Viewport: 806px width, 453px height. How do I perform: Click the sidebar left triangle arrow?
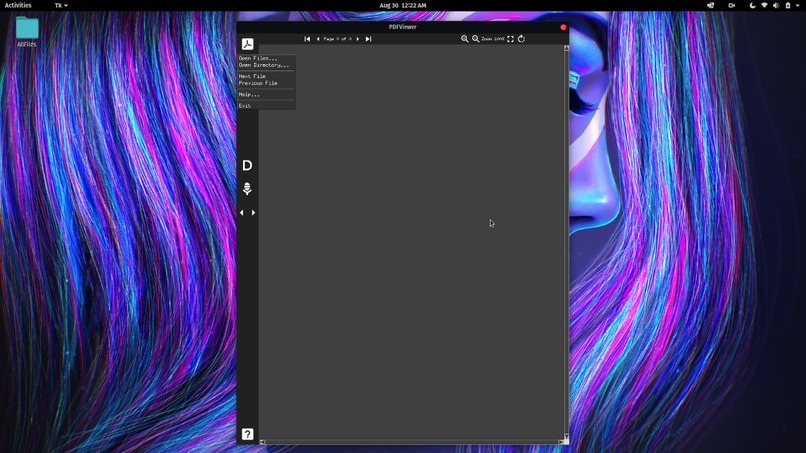click(242, 212)
